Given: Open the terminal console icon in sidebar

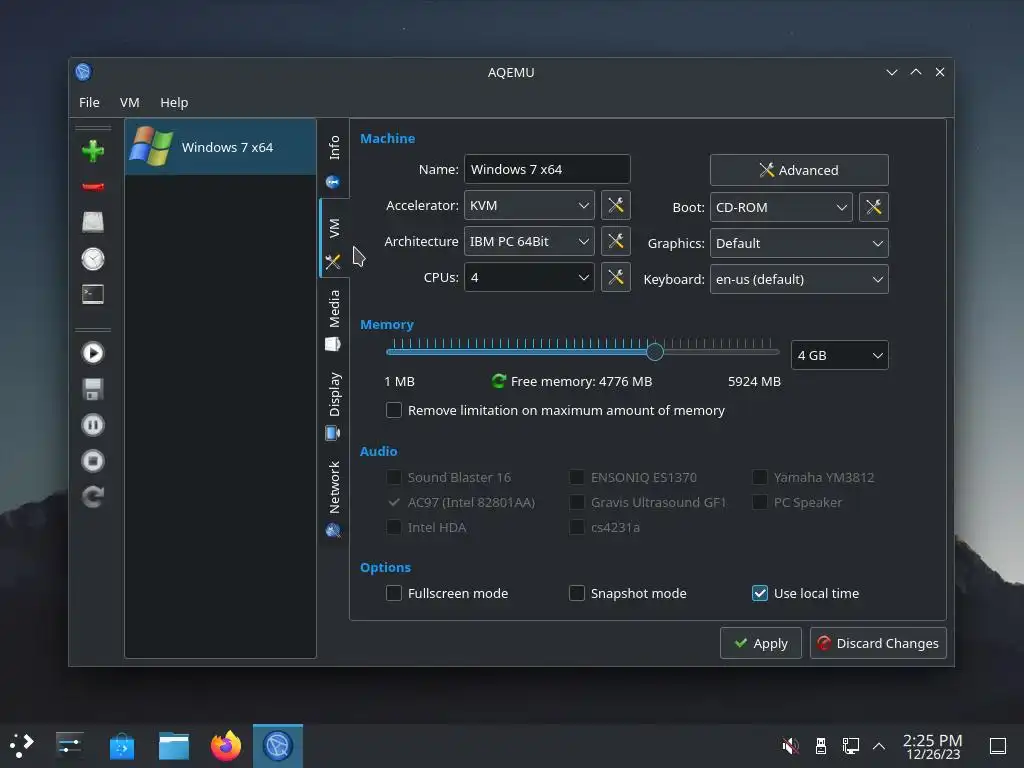Looking at the screenshot, I should click(93, 295).
